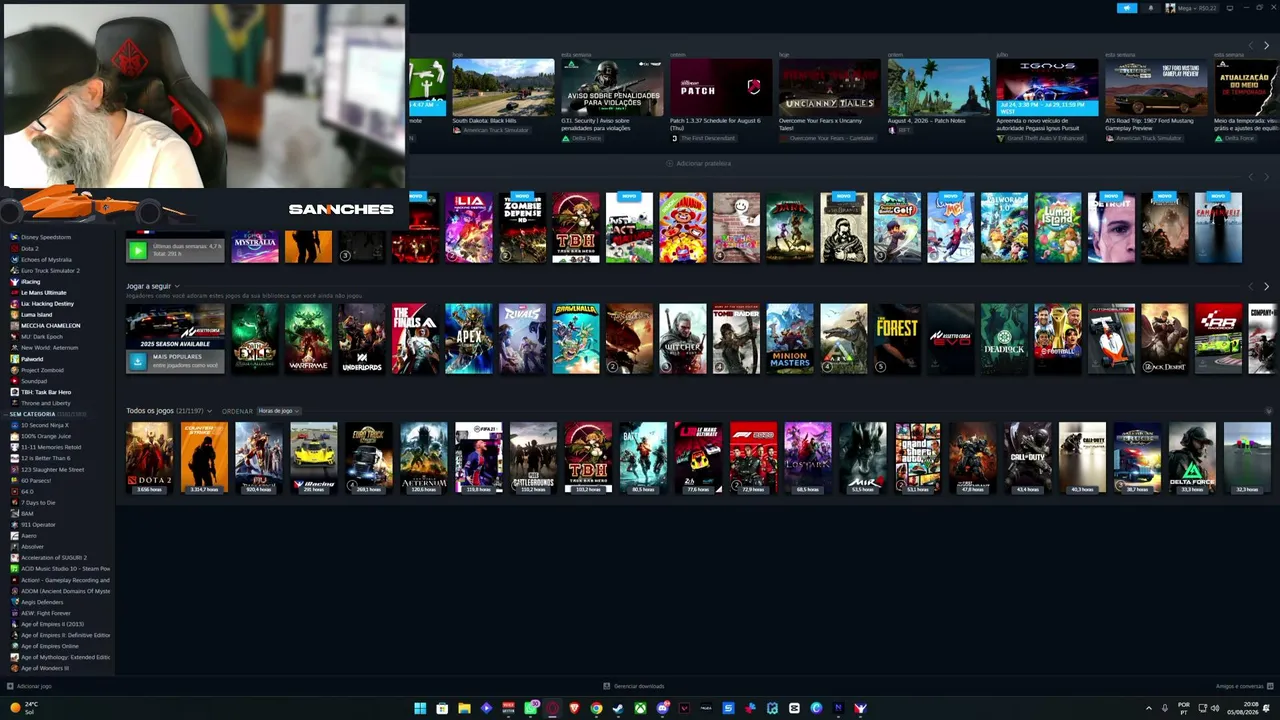
Task: Select 'Age of Empires Online' in sidebar
Action: (50, 646)
